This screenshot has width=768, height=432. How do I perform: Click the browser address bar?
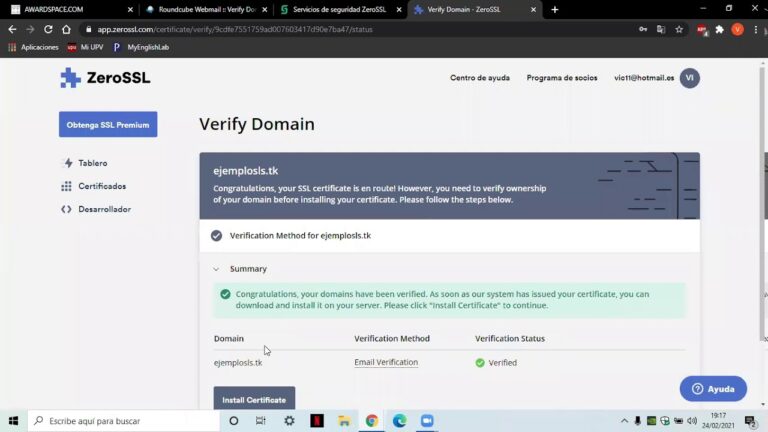pyautogui.click(x=358, y=29)
